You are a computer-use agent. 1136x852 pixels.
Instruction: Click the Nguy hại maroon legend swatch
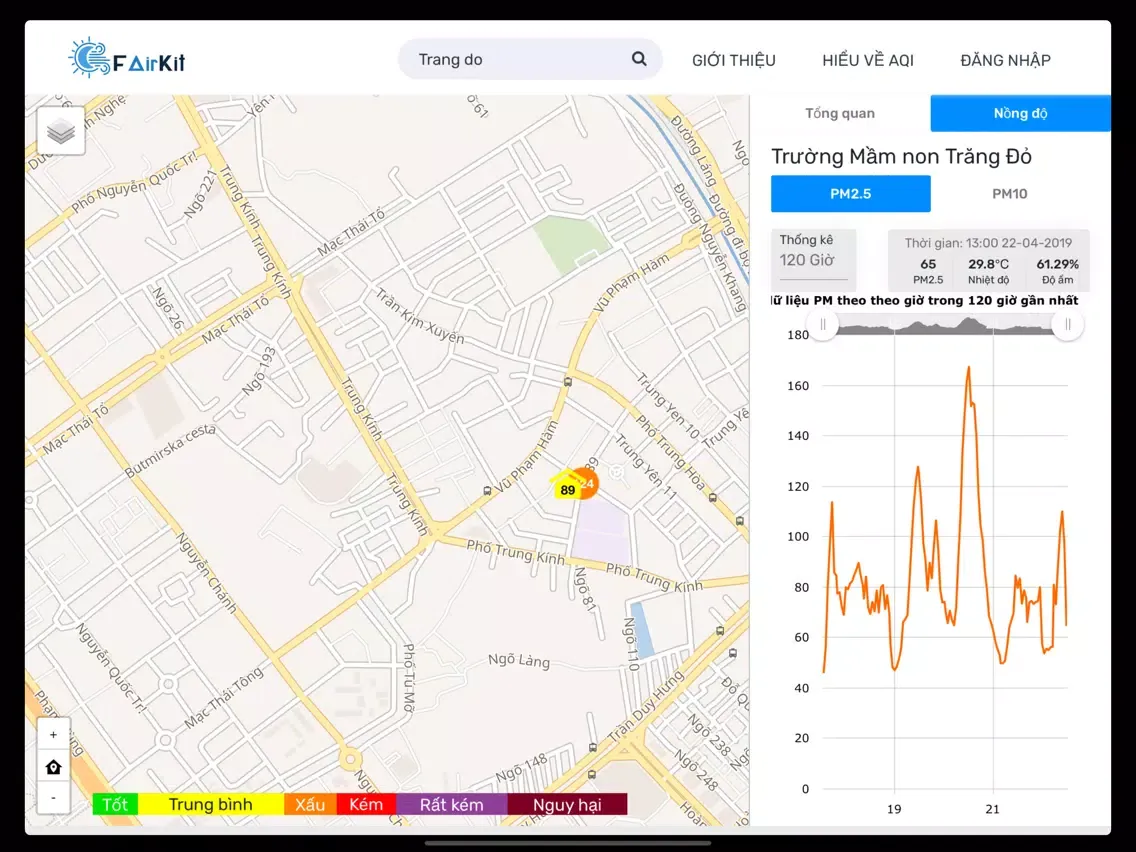(x=567, y=804)
